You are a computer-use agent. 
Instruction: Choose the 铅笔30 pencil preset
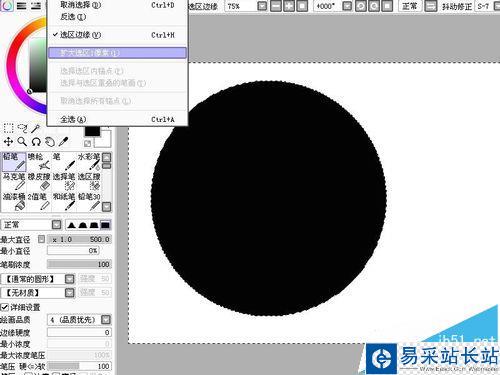[89, 202]
